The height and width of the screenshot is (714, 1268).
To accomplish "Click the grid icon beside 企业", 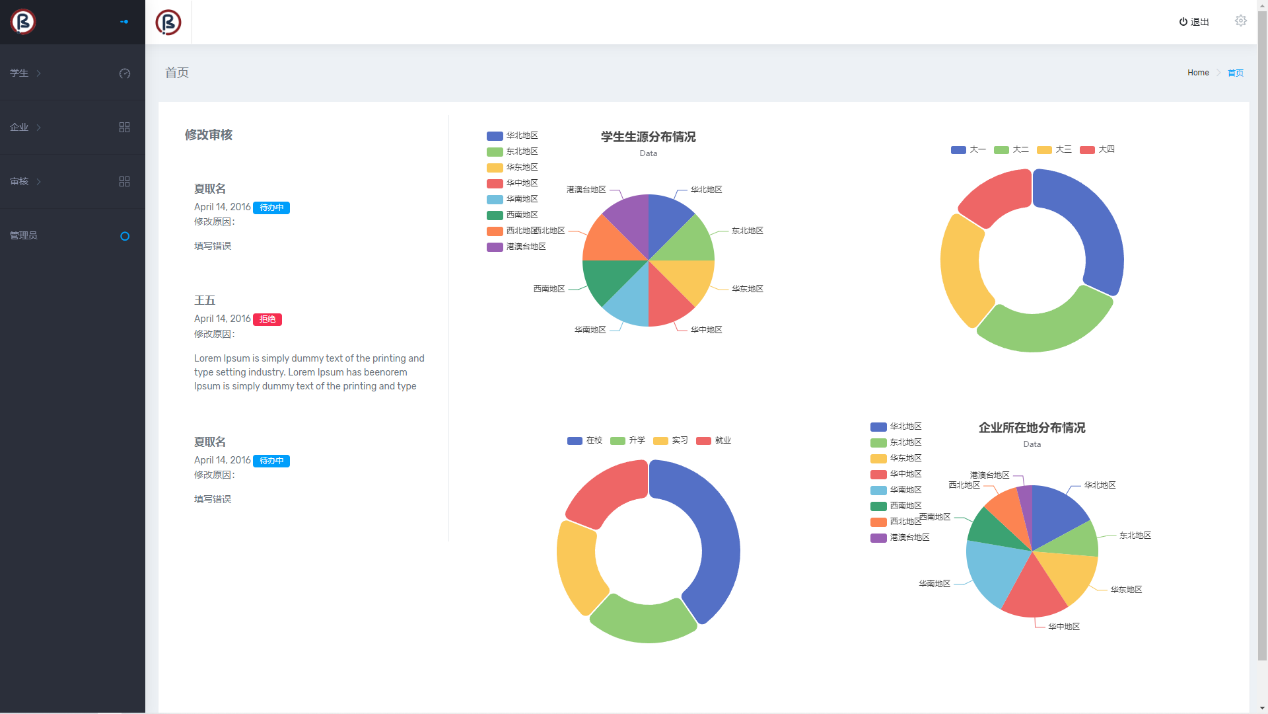I will point(125,127).
